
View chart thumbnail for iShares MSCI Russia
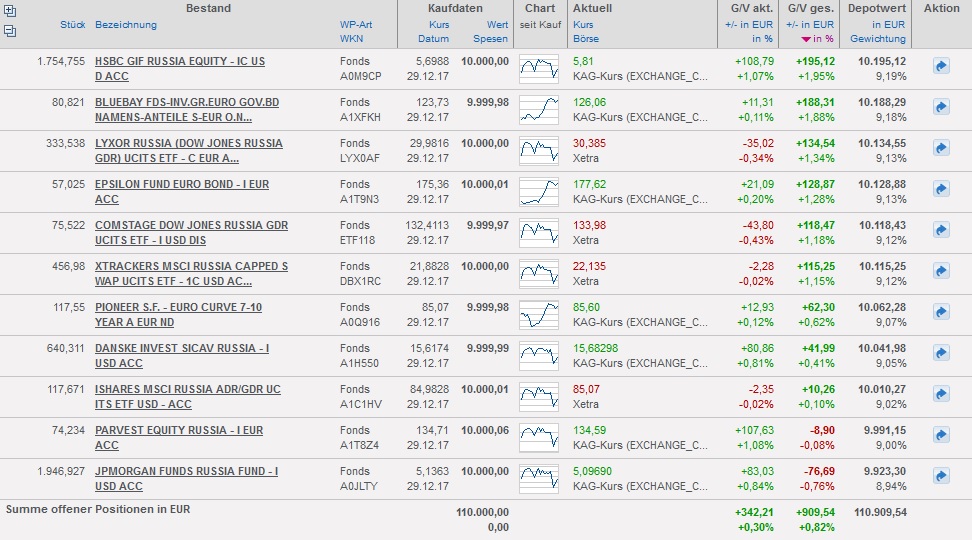tap(539, 396)
